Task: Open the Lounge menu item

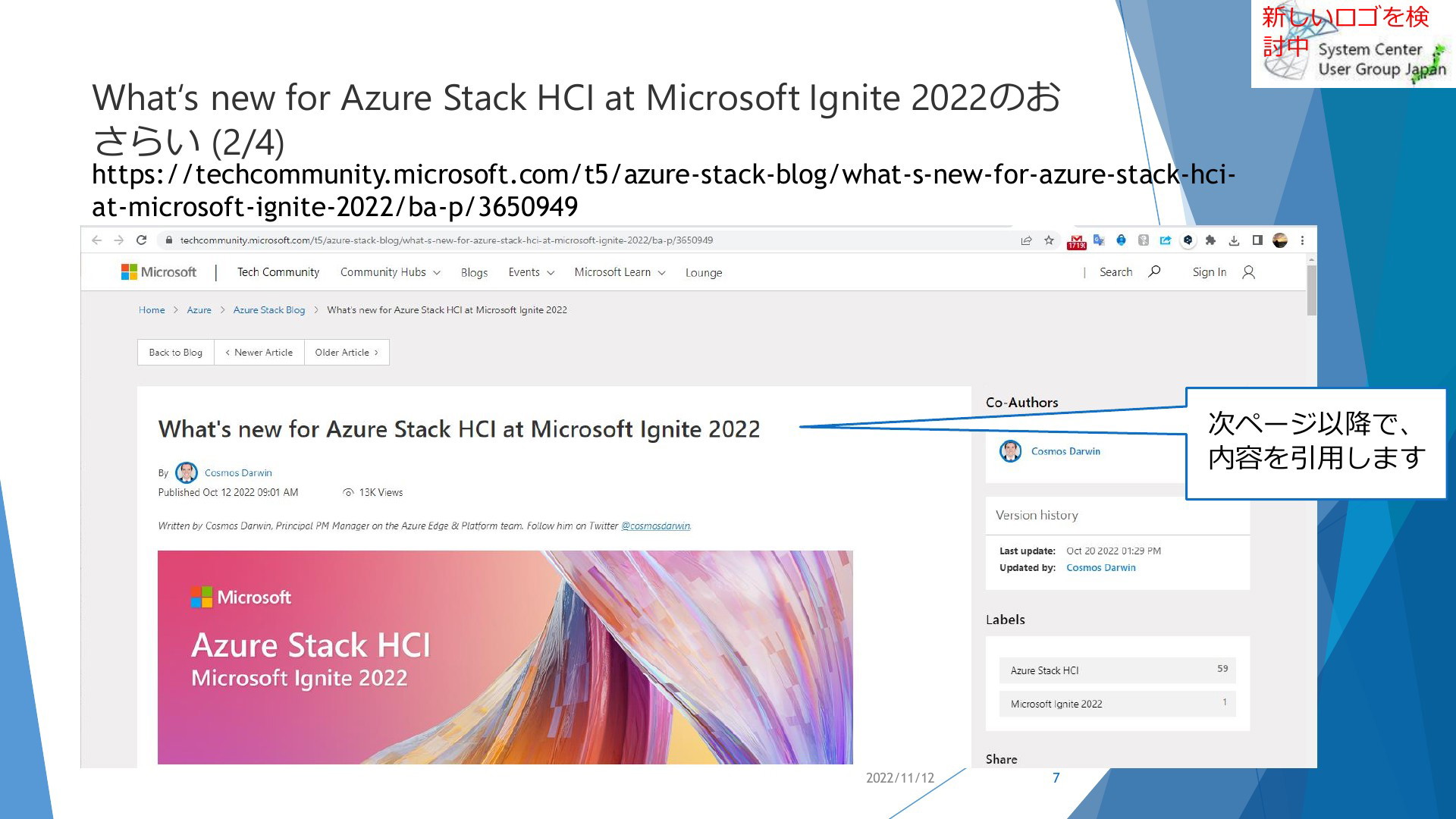Action: tap(703, 273)
